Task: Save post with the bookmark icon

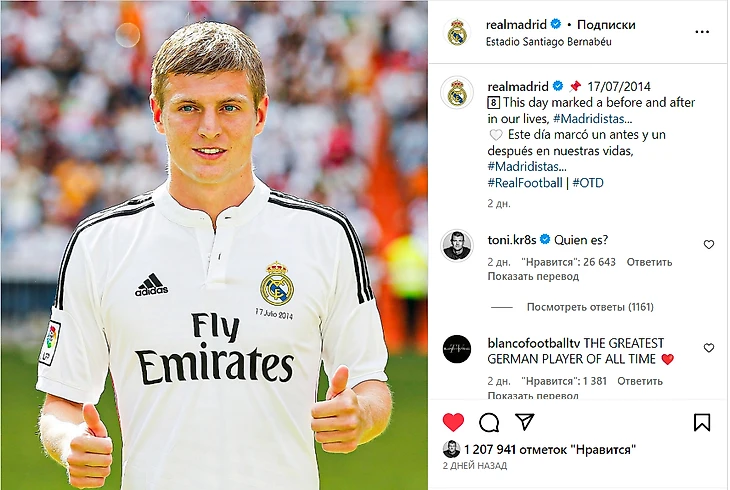Action: pyautogui.click(x=702, y=422)
